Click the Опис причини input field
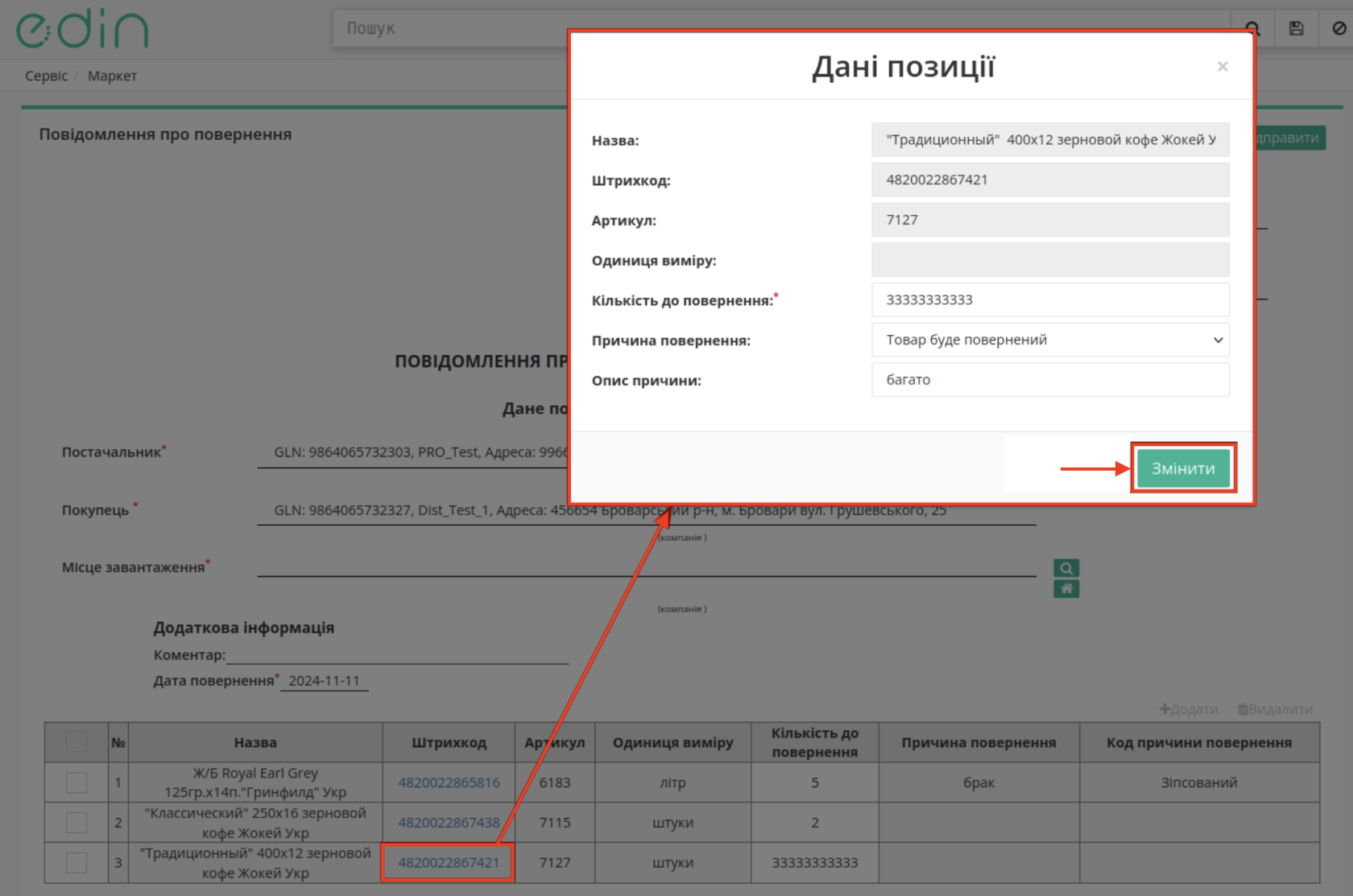 tap(1050, 380)
